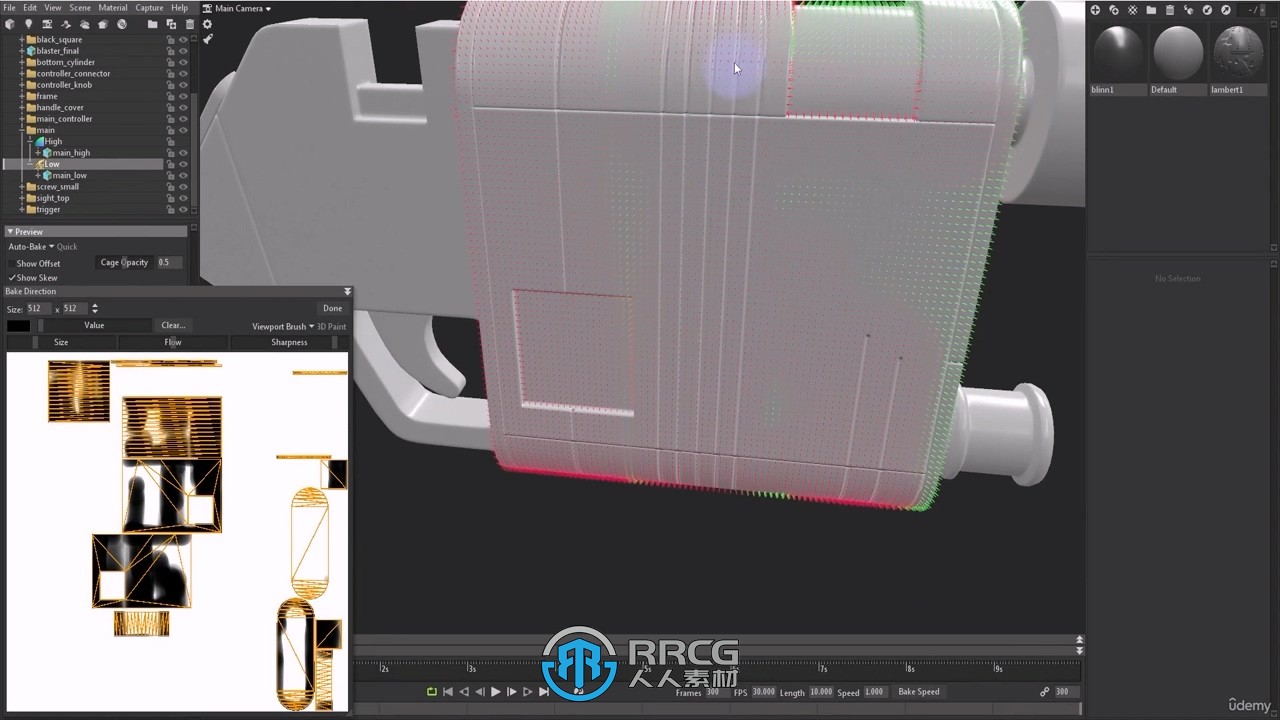Open the black brush color swatch
The image size is (1280, 720).
19,326
